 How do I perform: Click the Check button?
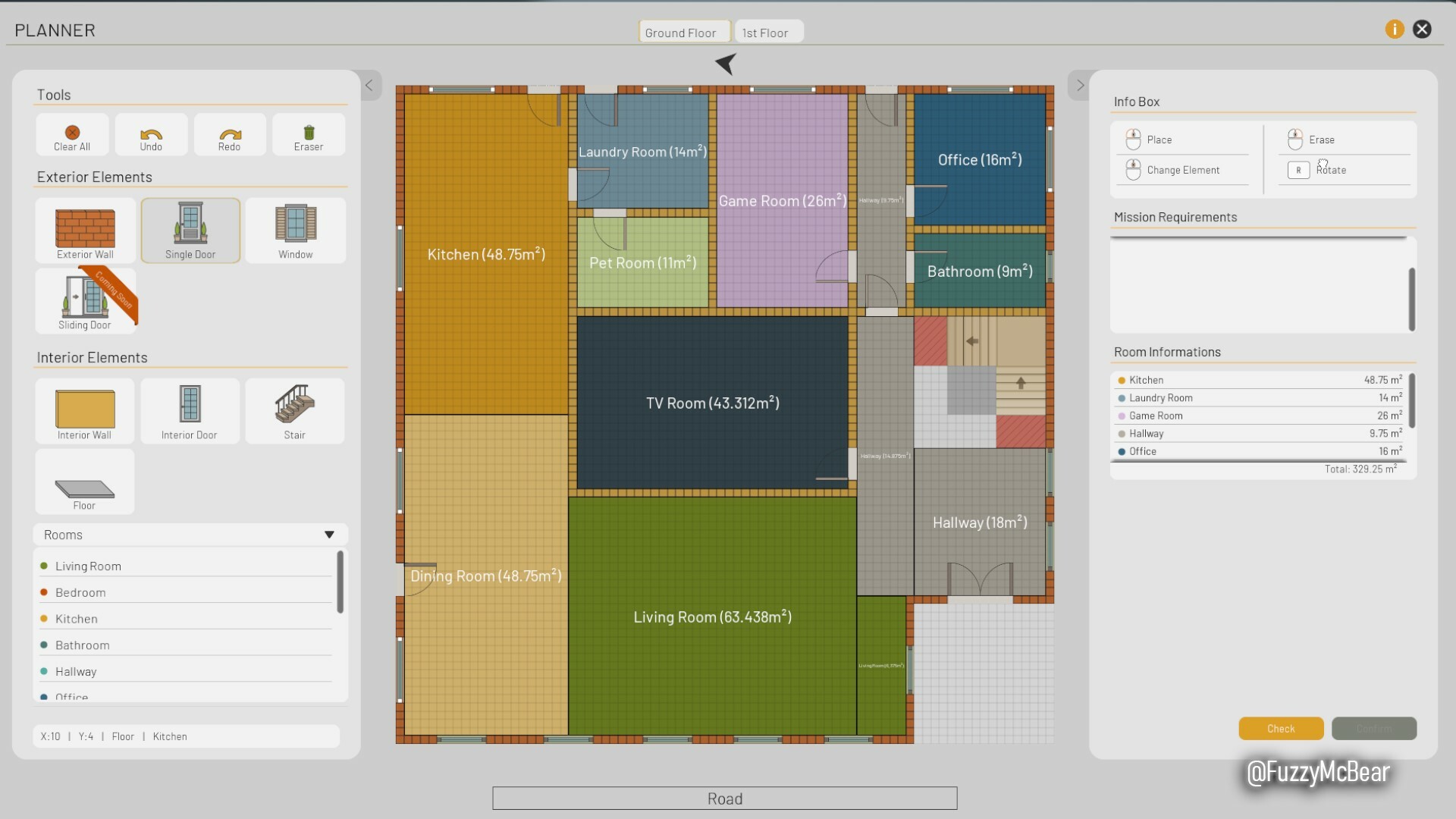point(1281,728)
